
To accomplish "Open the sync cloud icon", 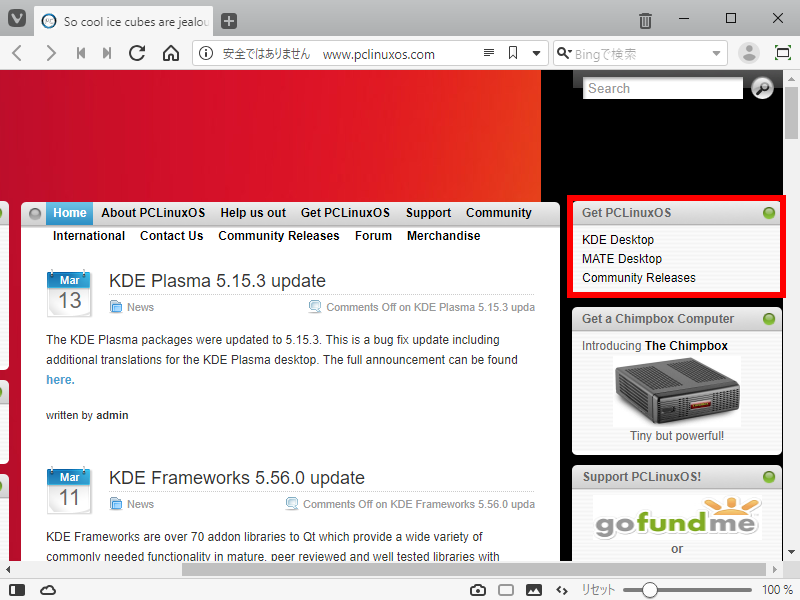I will (48, 590).
